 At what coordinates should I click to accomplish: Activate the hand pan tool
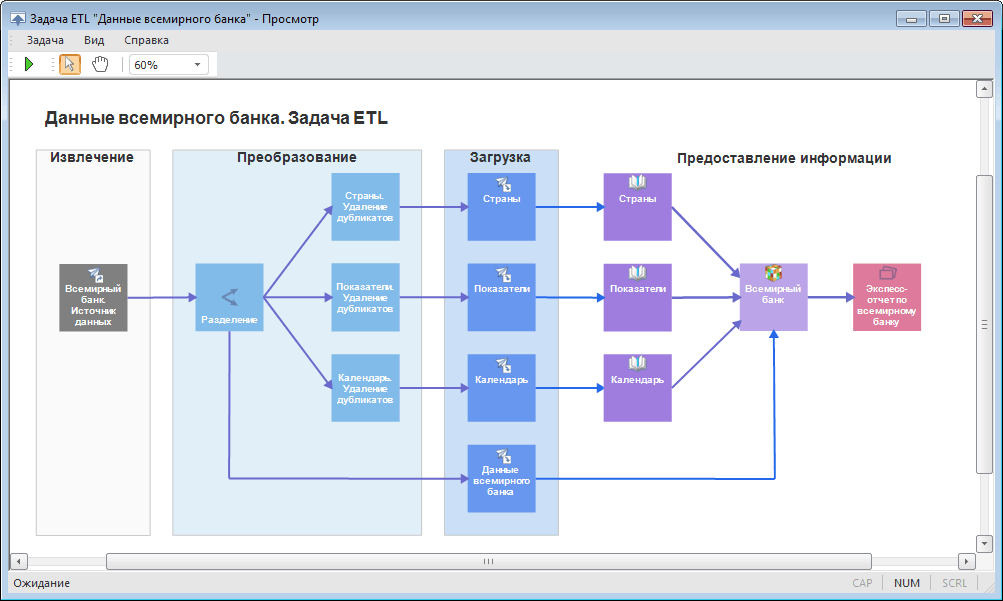click(x=100, y=65)
